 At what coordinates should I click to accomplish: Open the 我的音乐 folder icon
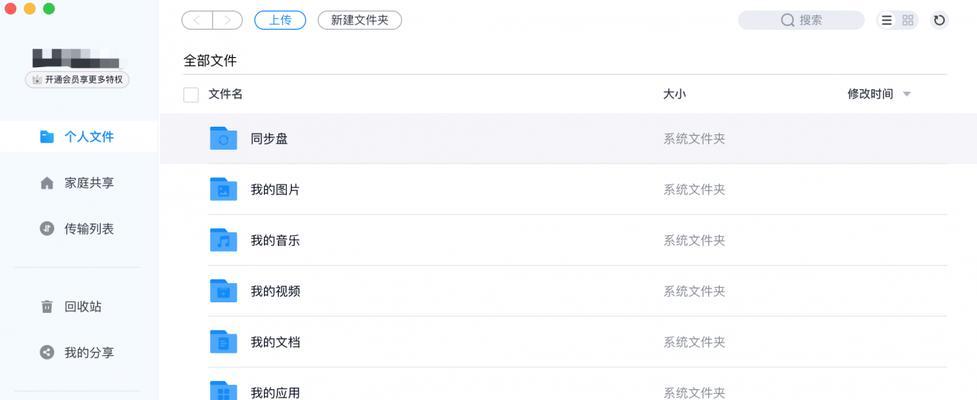click(223, 240)
